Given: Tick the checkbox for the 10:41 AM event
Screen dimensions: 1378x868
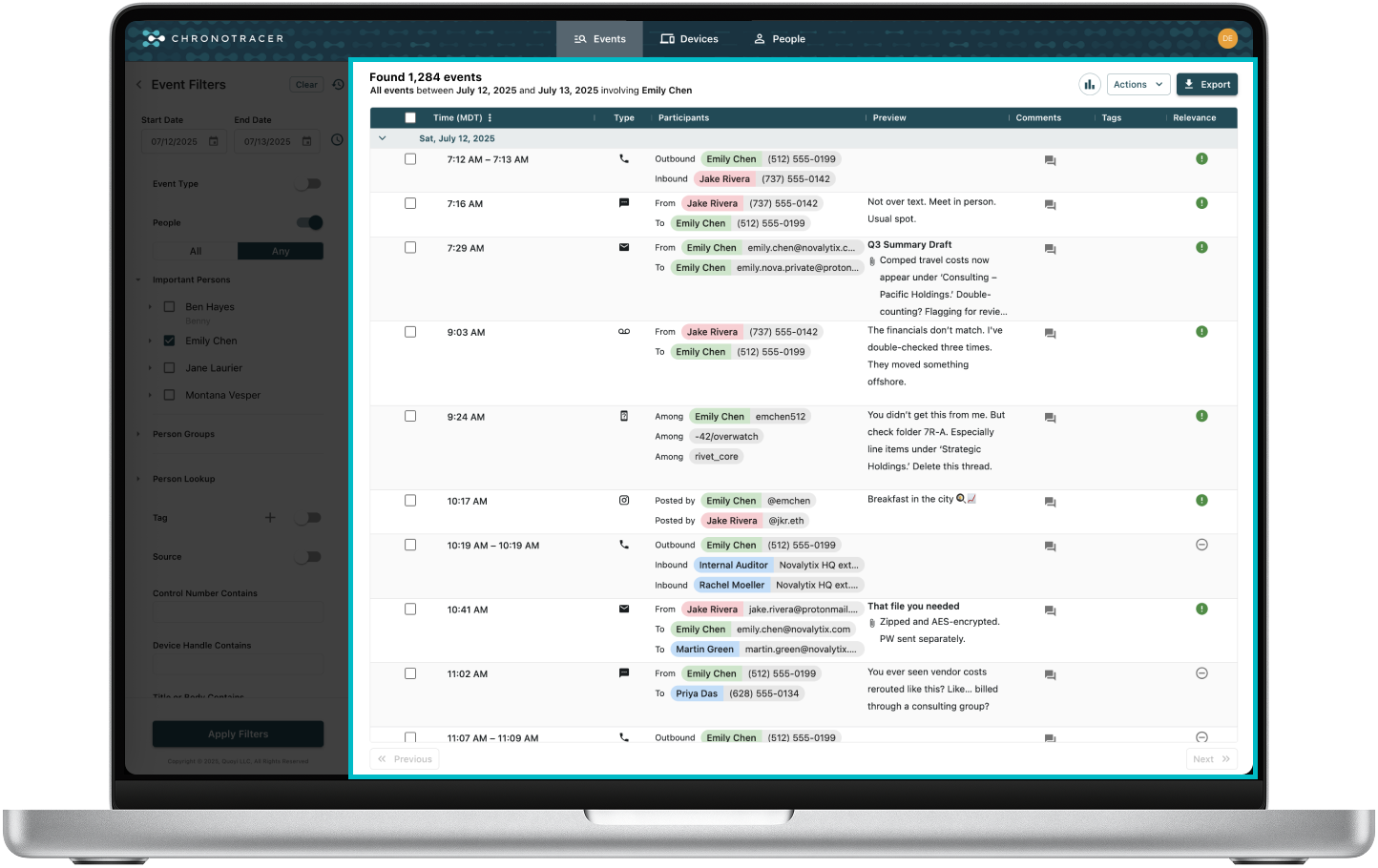Looking at the screenshot, I should [x=410, y=609].
